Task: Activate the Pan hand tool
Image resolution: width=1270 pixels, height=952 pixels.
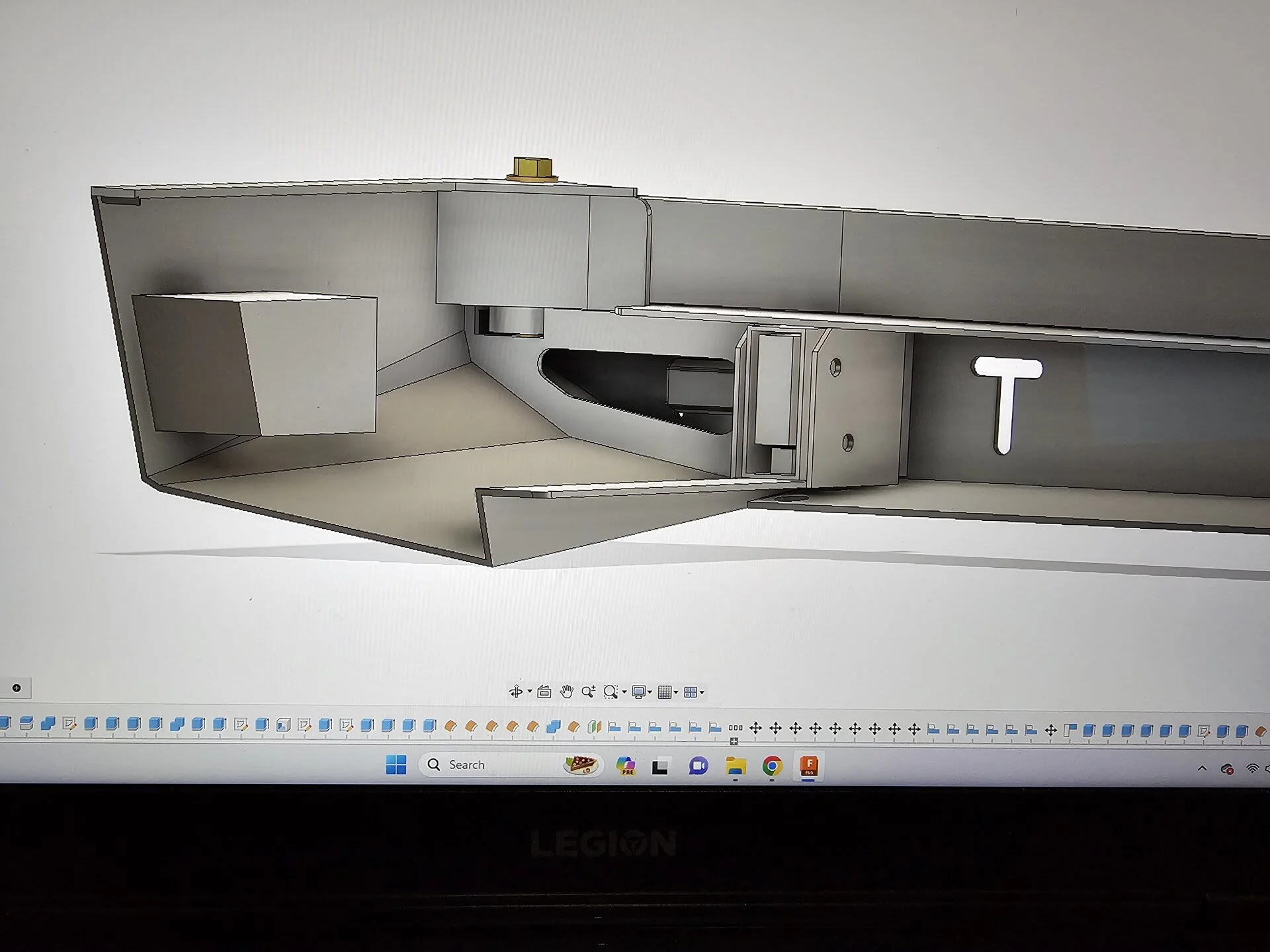Action: click(566, 692)
